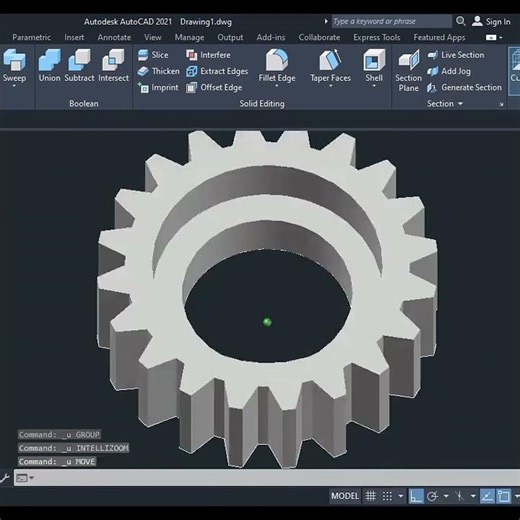Focus the keyword search field
Viewport: 520px width, 520px height.
pos(392,21)
